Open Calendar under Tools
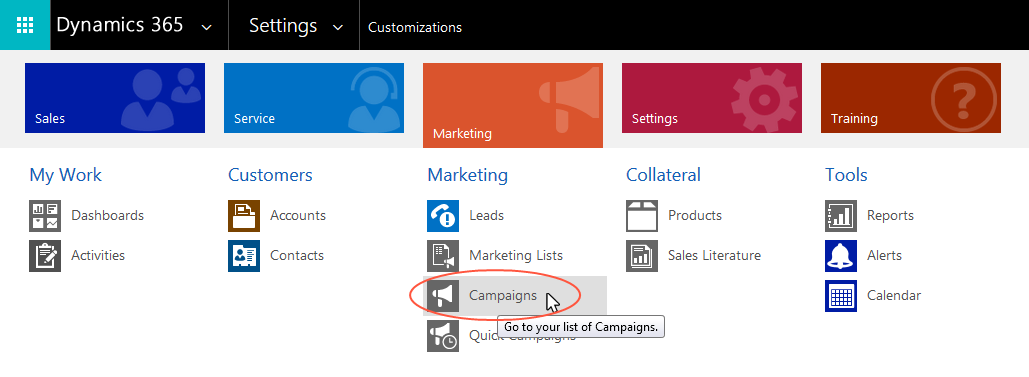The image size is (1029, 377). 894,296
